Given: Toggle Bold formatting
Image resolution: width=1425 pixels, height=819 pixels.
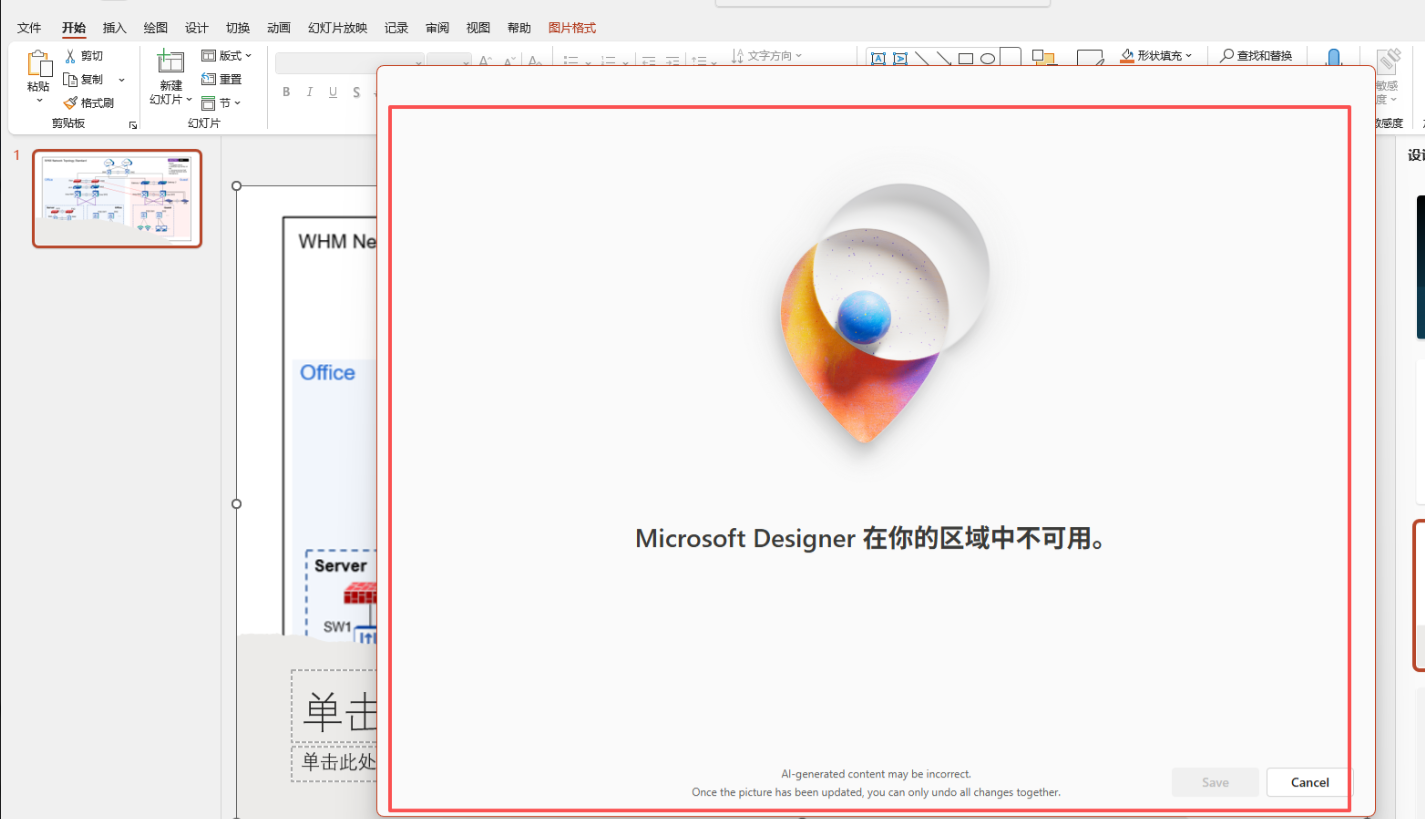Looking at the screenshot, I should 286,93.
